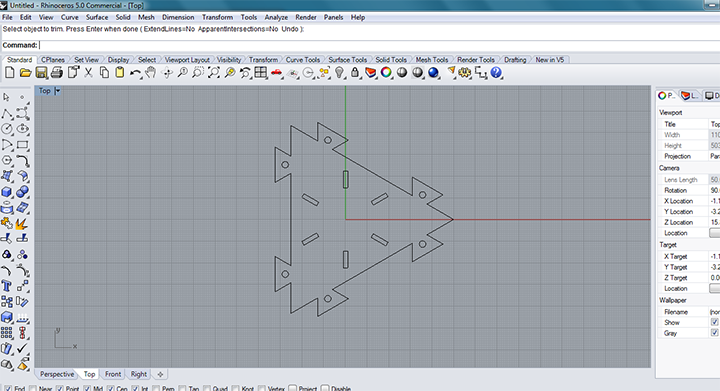Toggle the Cen osnap checkbox
Viewport: 720px width, 391px height.
coord(110,389)
